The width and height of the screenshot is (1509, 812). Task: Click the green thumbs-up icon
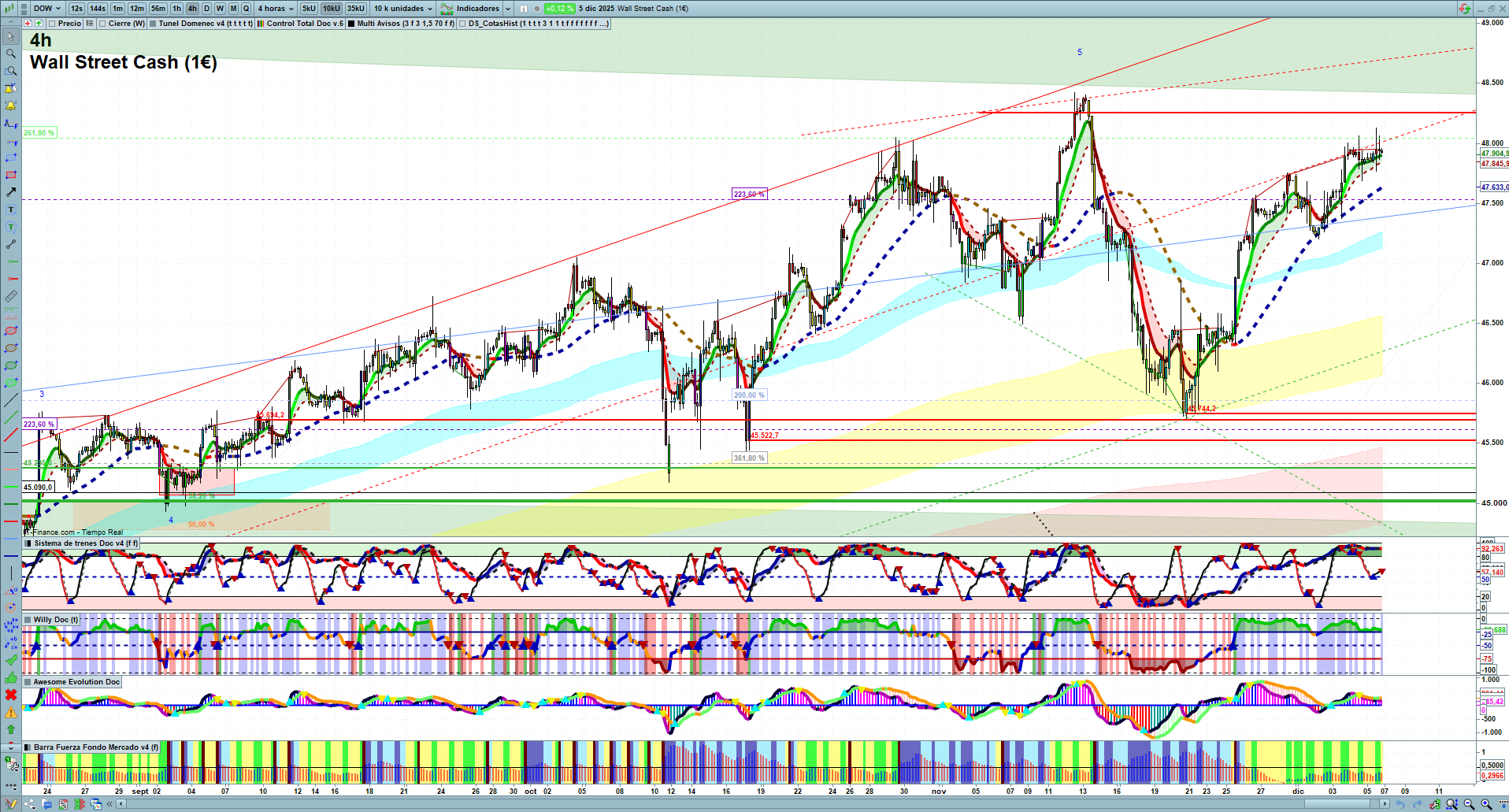(x=11, y=677)
